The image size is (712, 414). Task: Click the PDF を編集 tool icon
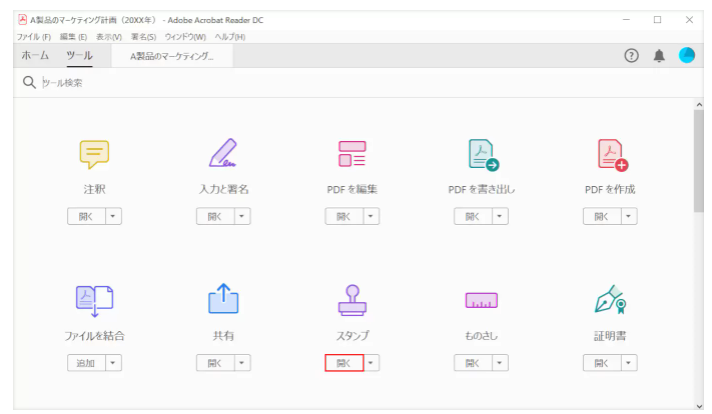pyautogui.click(x=352, y=153)
